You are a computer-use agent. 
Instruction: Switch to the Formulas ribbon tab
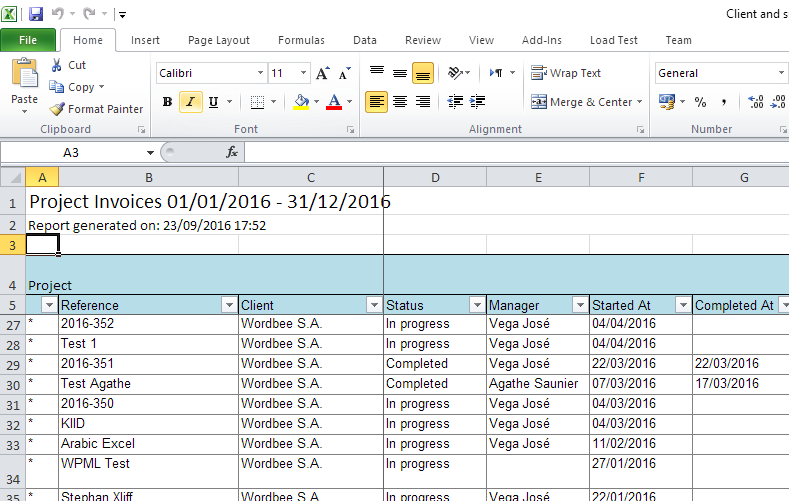tap(301, 40)
